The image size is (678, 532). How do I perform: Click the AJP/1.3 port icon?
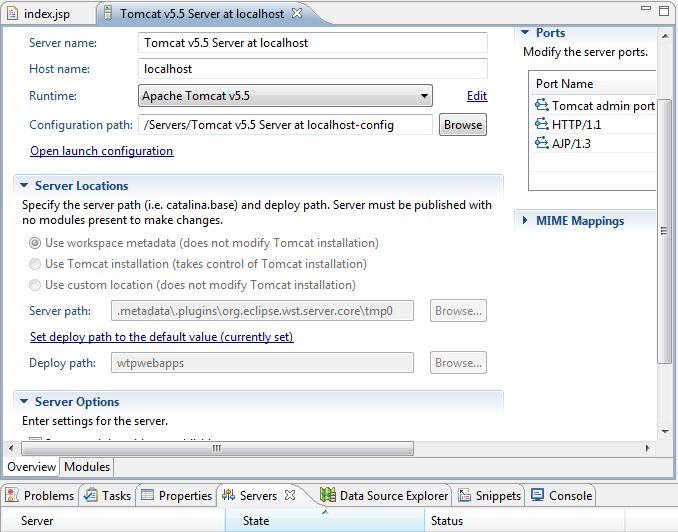(x=541, y=143)
